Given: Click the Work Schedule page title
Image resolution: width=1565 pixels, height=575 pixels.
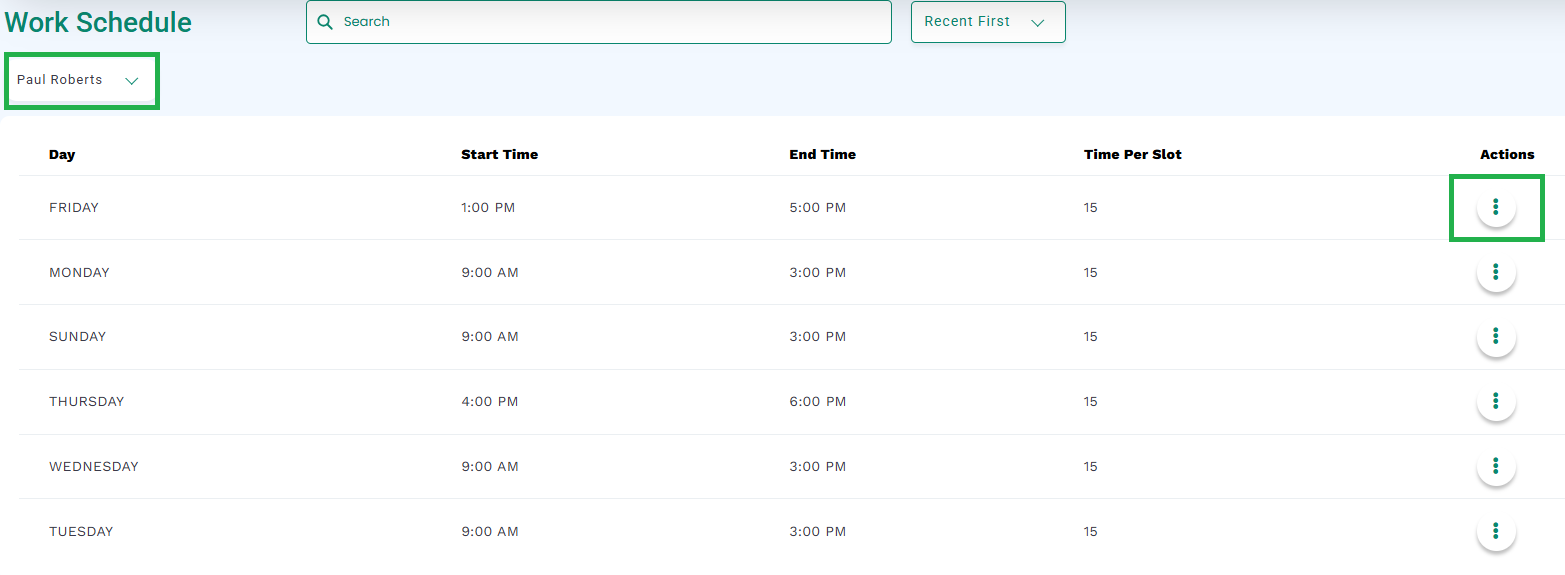Looking at the screenshot, I should [x=98, y=22].
